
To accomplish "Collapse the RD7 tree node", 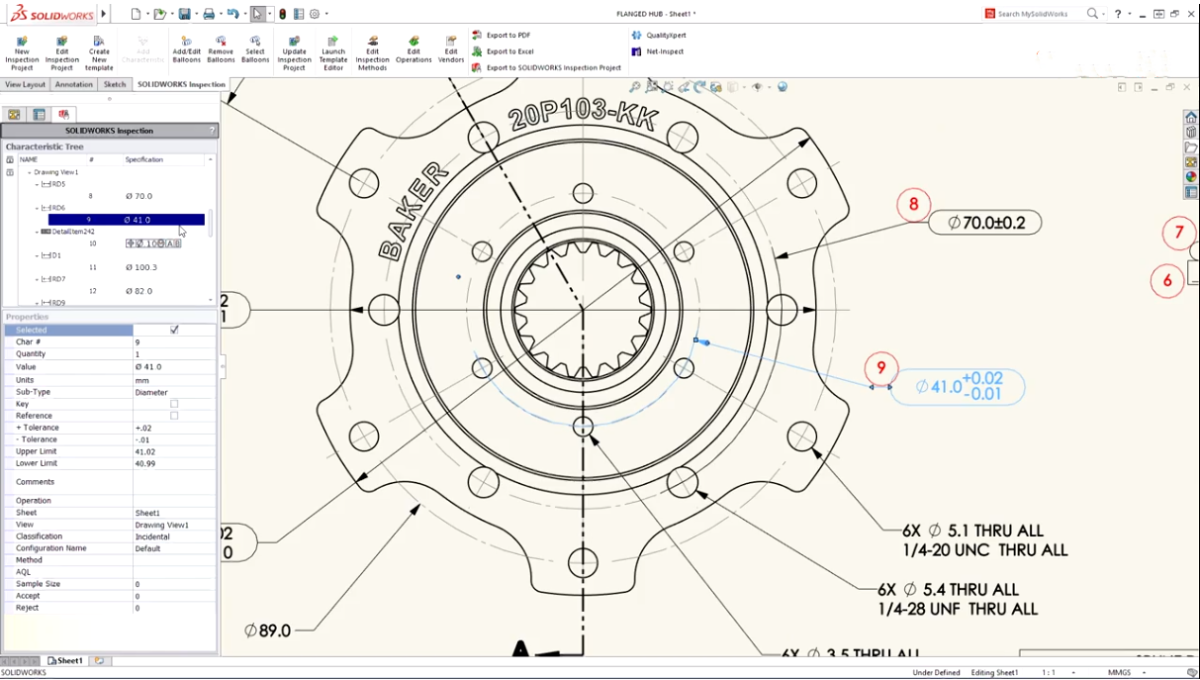I will point(37,280).
